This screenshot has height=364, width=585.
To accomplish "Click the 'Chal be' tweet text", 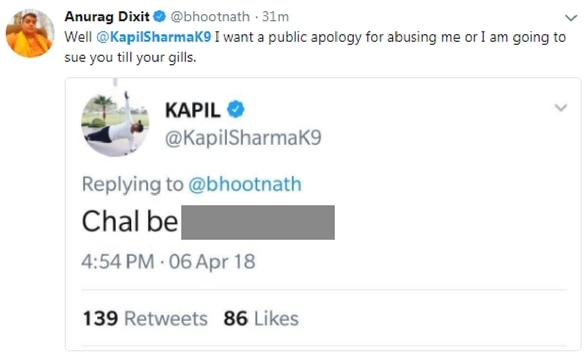I will point(129,222).
